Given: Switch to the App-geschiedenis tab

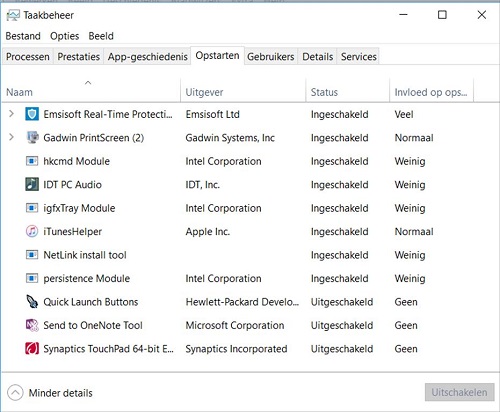Looking at the screenshot, I should pos(148,57).
